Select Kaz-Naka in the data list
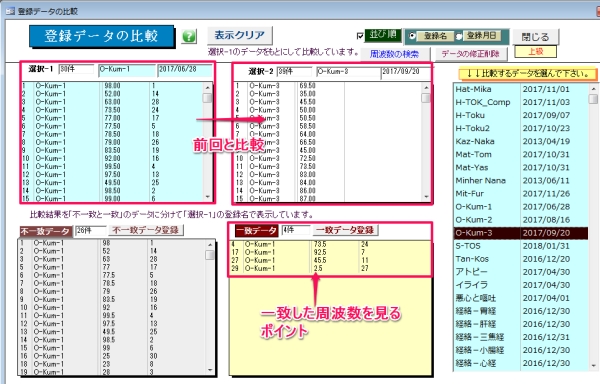Screen dimensions: 600x384 coord(520,141)
